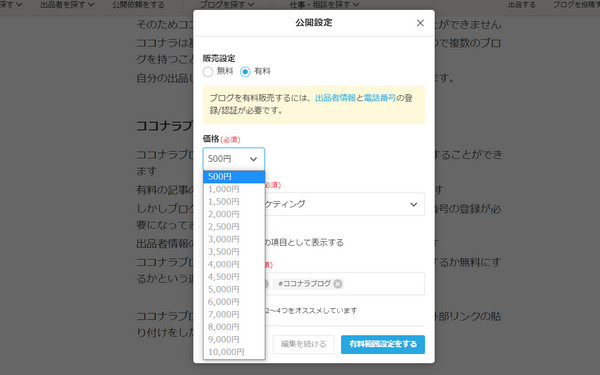Viewport: 600px width, 375px height.
Task: Remove the #ココナラブログ tag
Action: [x=338, y=284]
